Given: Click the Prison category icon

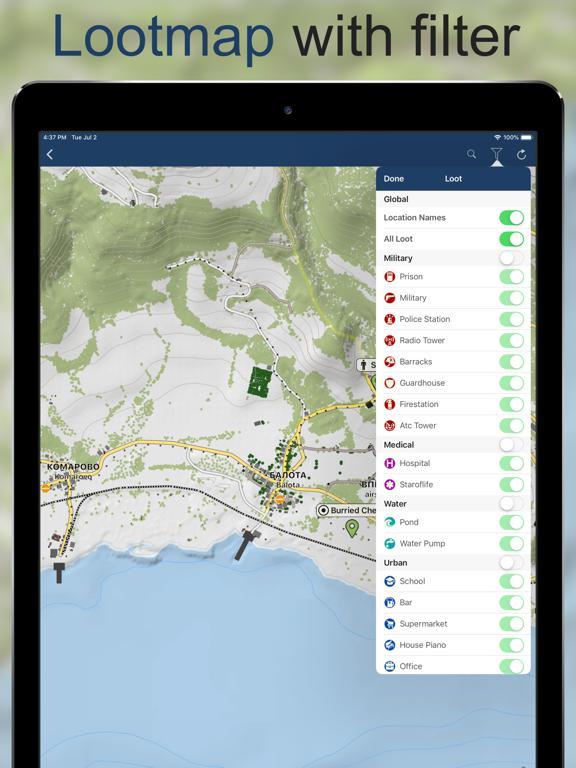Looking at the screenshot, I should (x=389, y=277).
